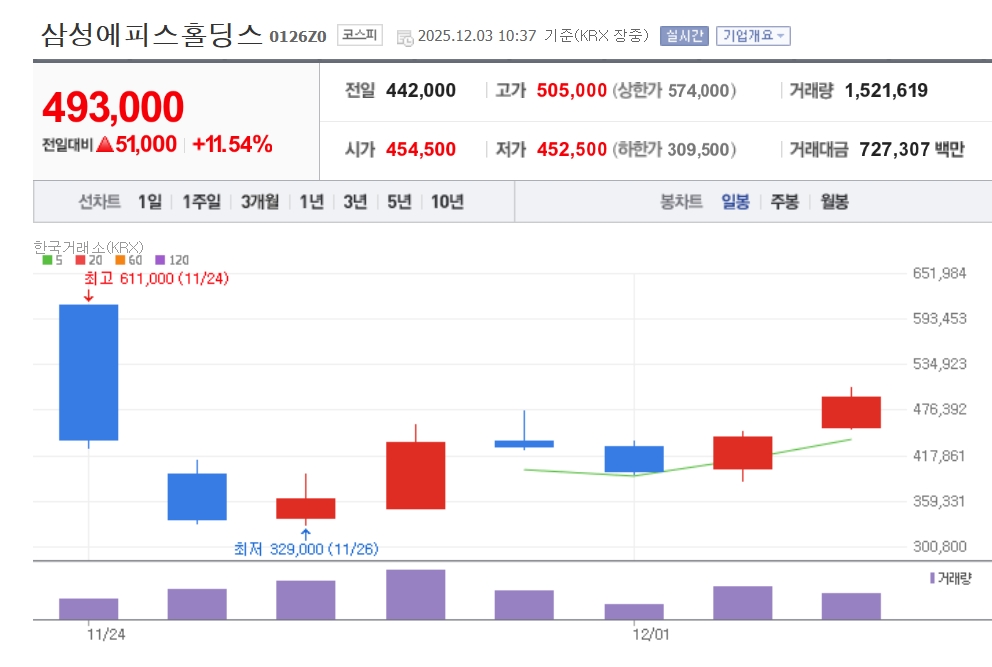
Task: Select the 5년 line chart tab
Action: [399, 202]
